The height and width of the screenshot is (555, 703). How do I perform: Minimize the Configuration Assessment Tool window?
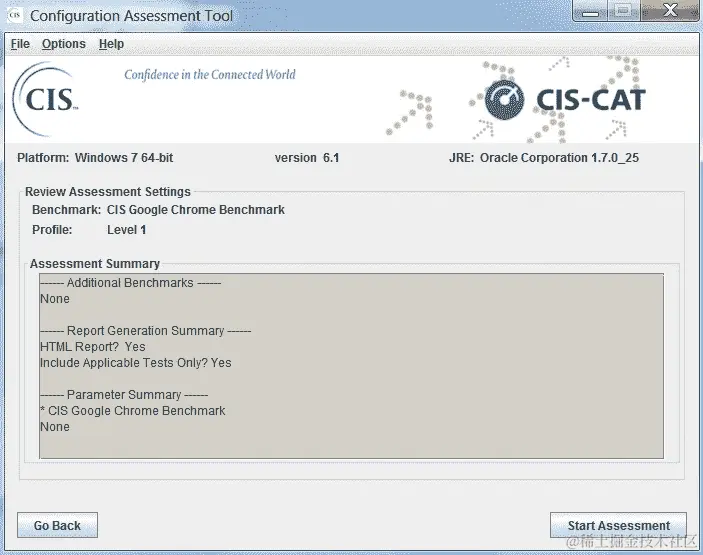click(590, 11)
